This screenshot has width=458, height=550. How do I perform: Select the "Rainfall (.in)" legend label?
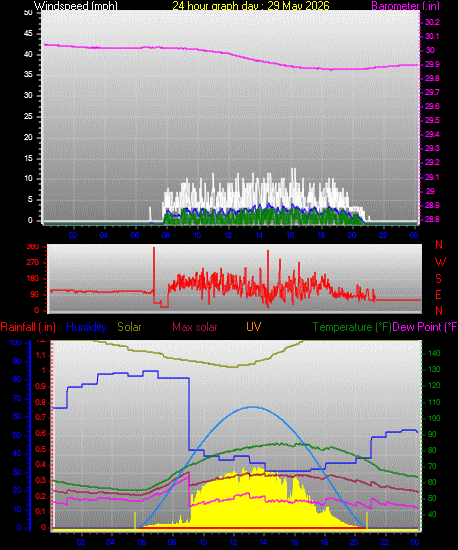(28, 327)
